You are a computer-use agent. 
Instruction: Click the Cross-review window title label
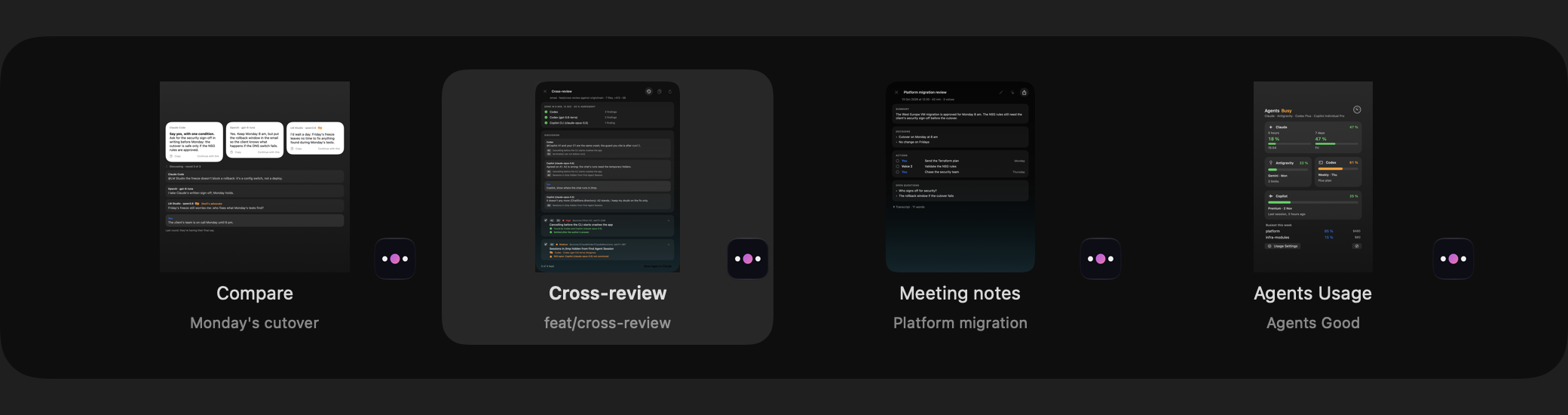click(x=608, y=294)
